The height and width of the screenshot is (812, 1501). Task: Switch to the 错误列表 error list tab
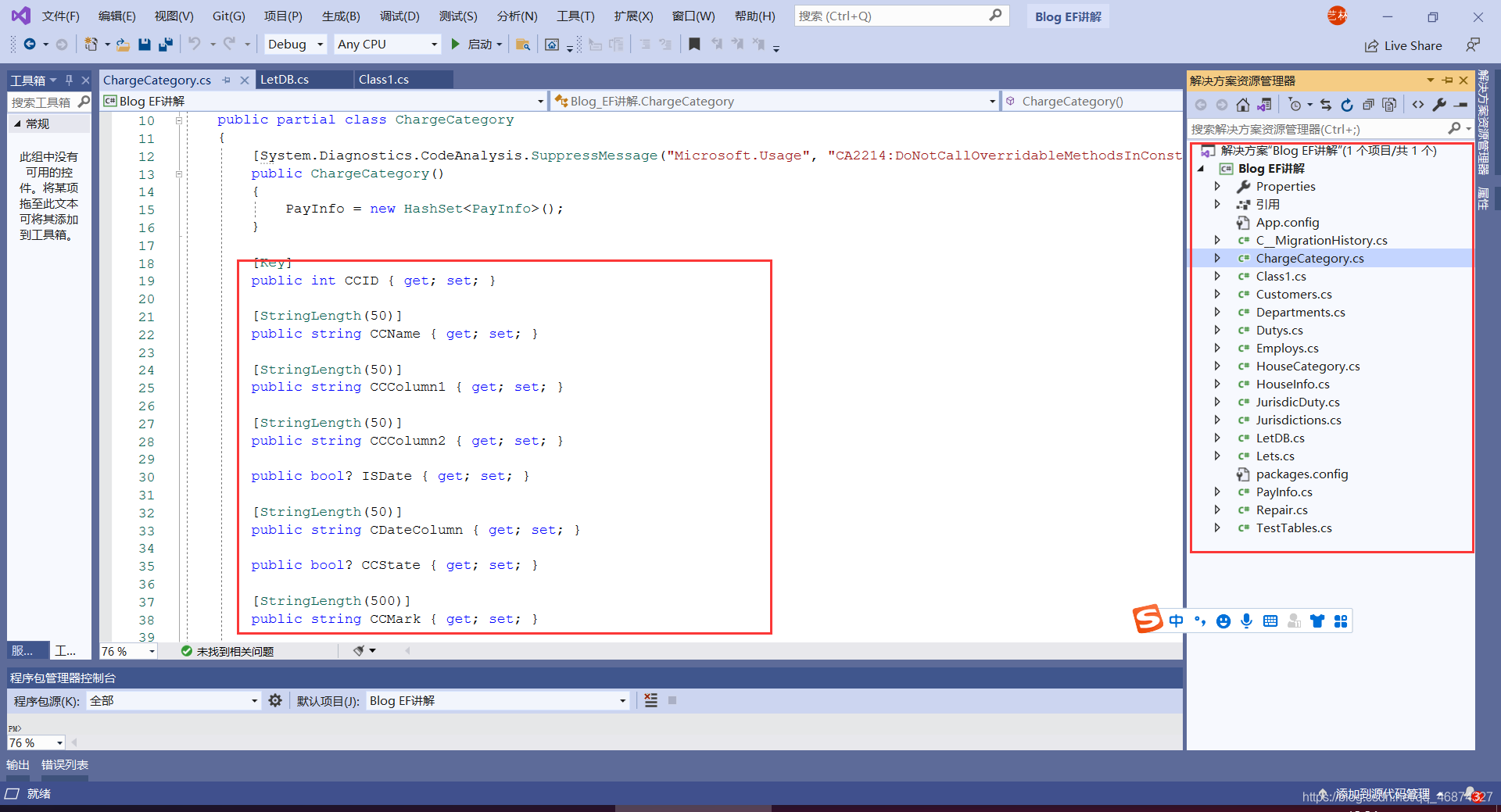[x=65, y=765]
